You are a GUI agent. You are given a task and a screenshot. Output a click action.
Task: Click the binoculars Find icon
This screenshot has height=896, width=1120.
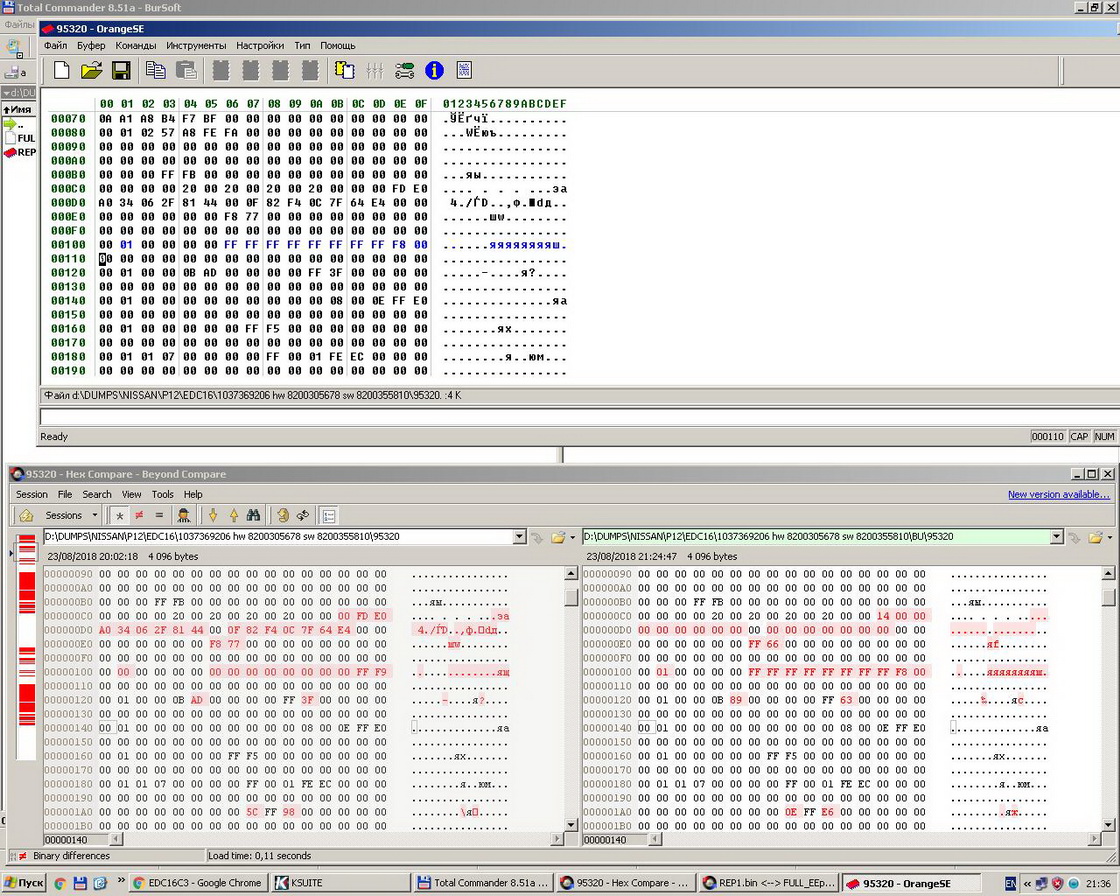coord(254,515)
